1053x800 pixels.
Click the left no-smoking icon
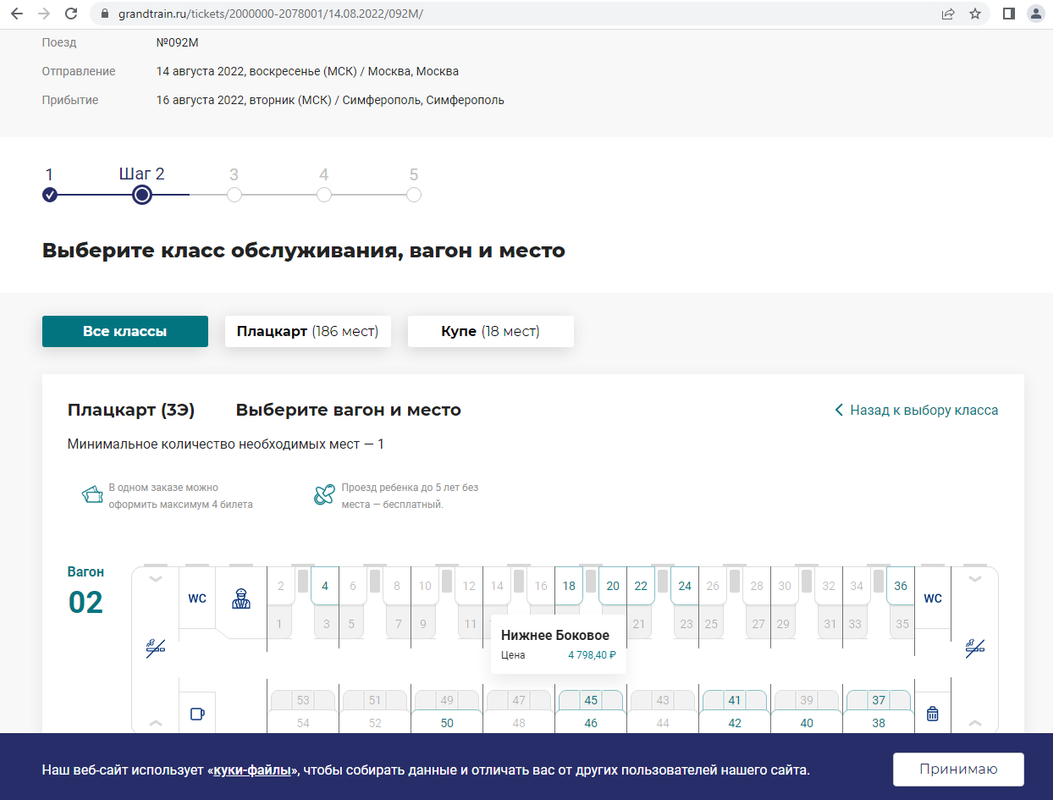[155, 648]
